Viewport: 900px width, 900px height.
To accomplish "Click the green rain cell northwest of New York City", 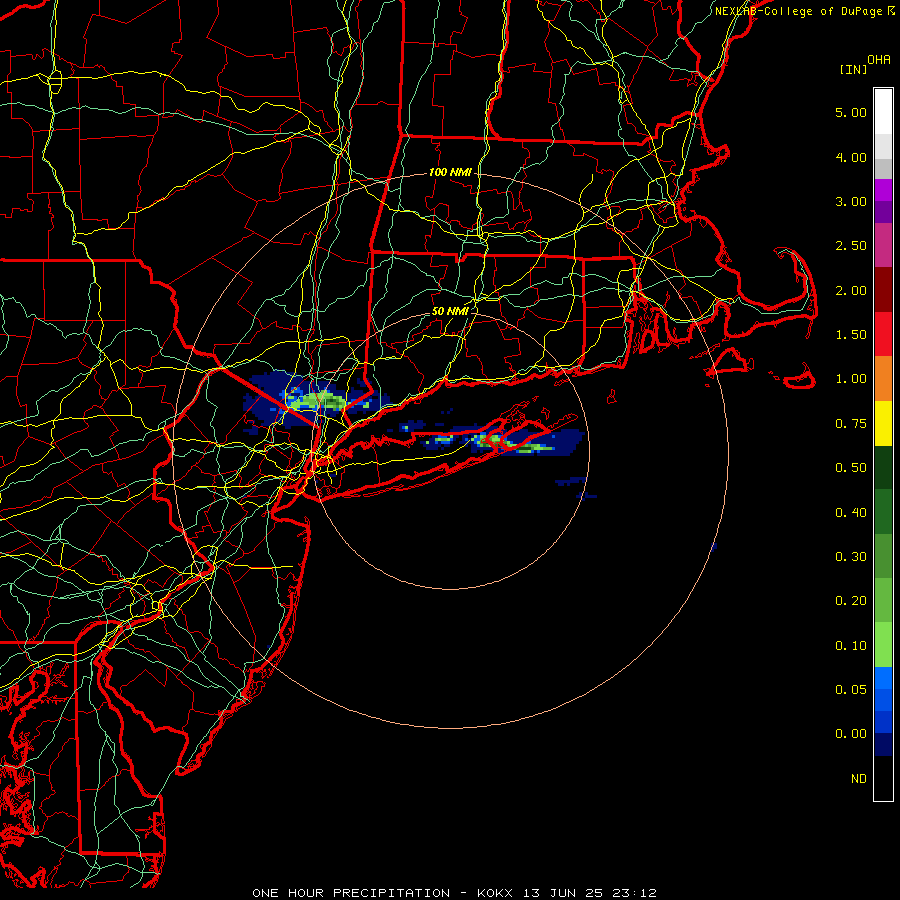I will coord(317,400).
